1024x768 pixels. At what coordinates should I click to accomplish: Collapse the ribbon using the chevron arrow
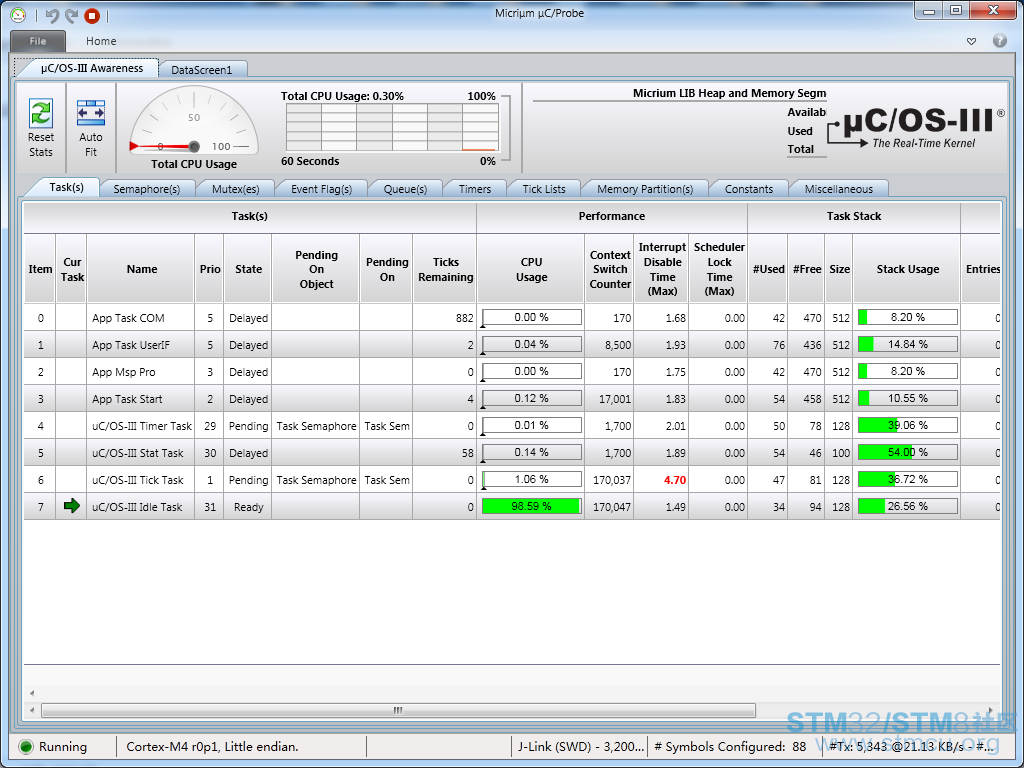[971, 41]
